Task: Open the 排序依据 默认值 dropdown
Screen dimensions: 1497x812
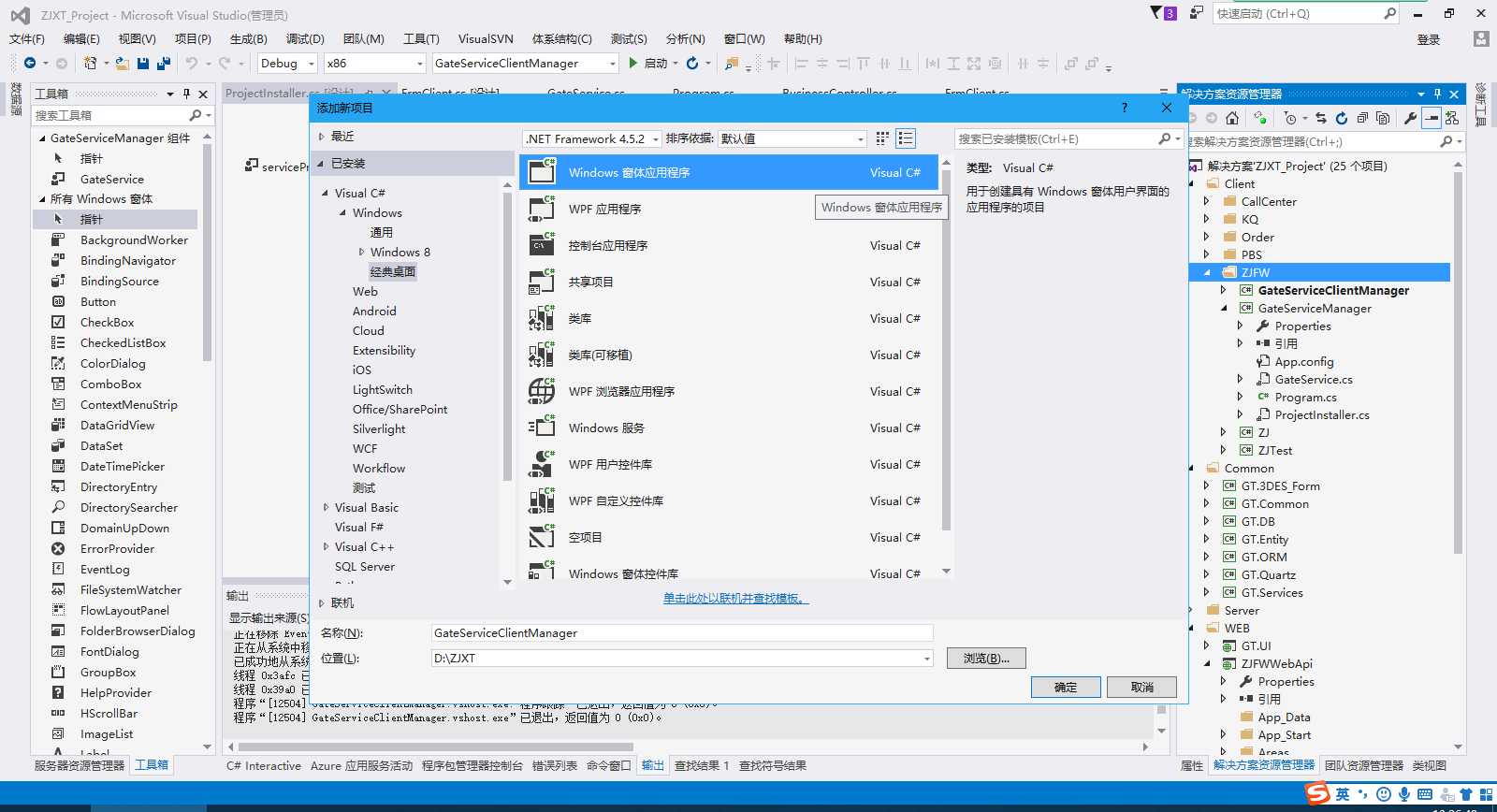Action: 792,138
